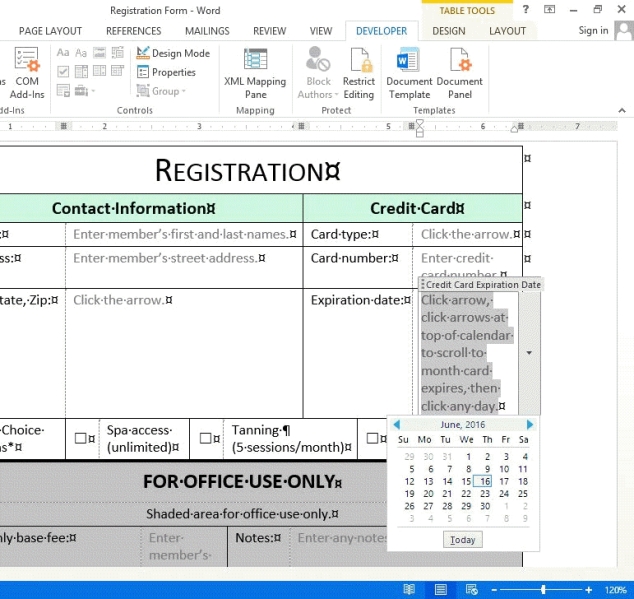Image resolution: width=634 pixels, height=599 pixels.
Task: Open PAGE LAYOUT tab
Action: coord(51,31)
